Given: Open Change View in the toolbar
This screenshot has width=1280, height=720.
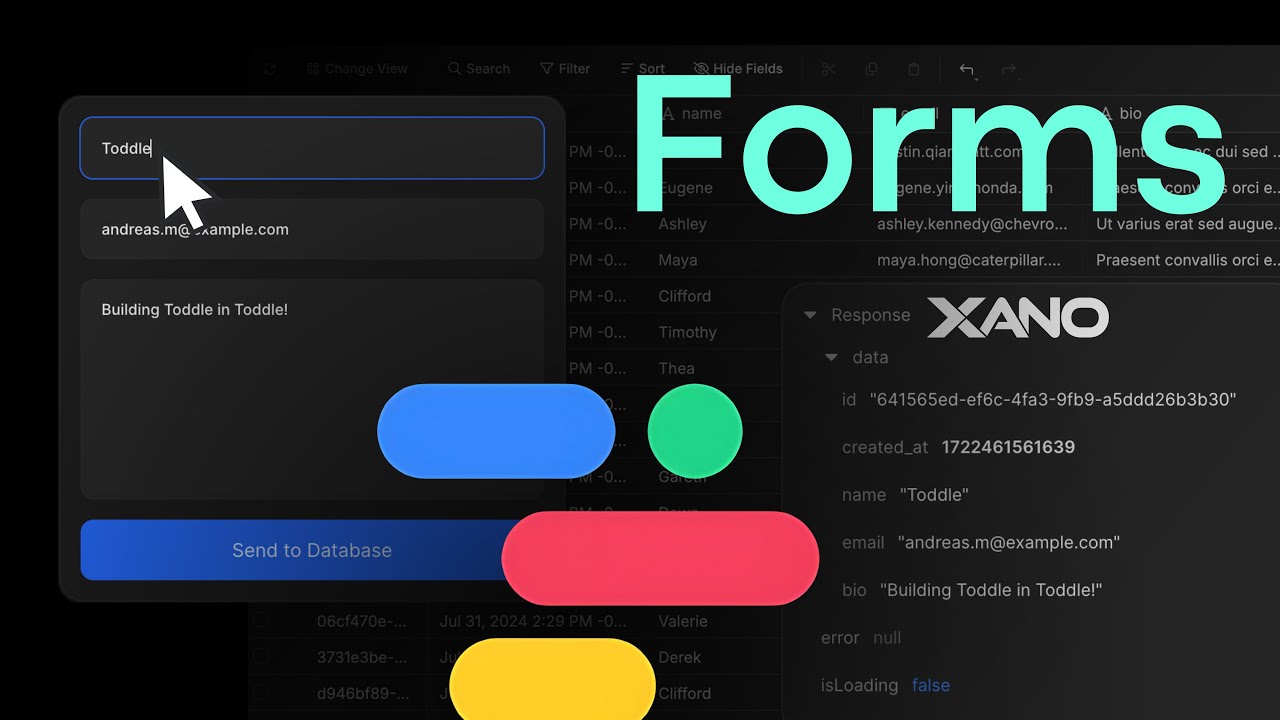Looking at the screenshot, I should [357, 69].
